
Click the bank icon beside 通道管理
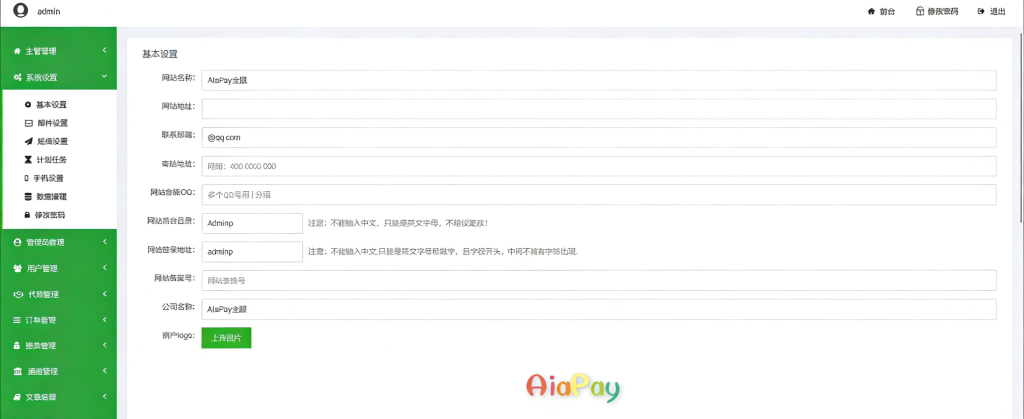(18, 371)
